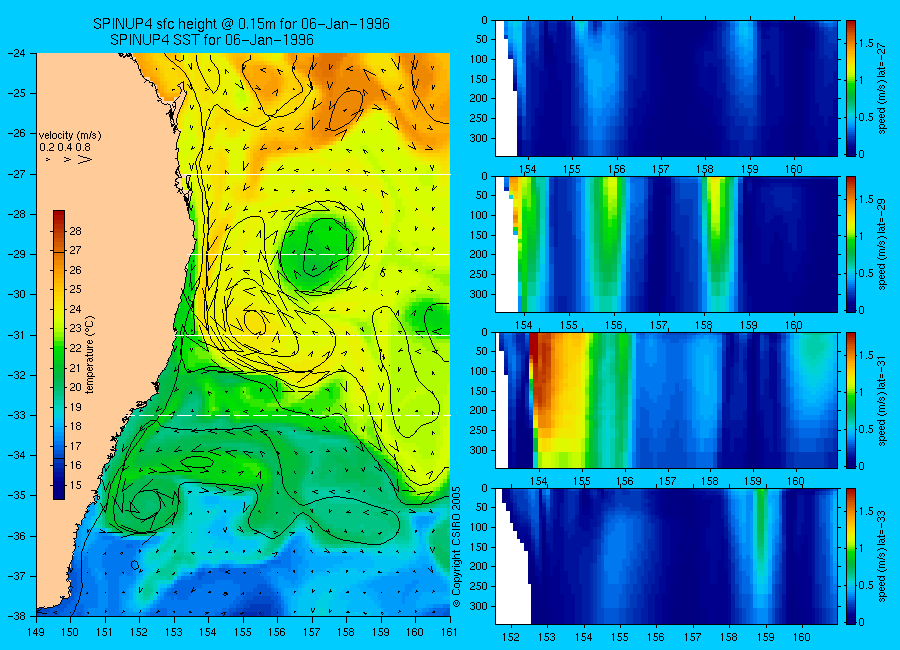Select the "speed (m/s) lat=-33" label
Screen dimensions: 900x650
(882, 556)
